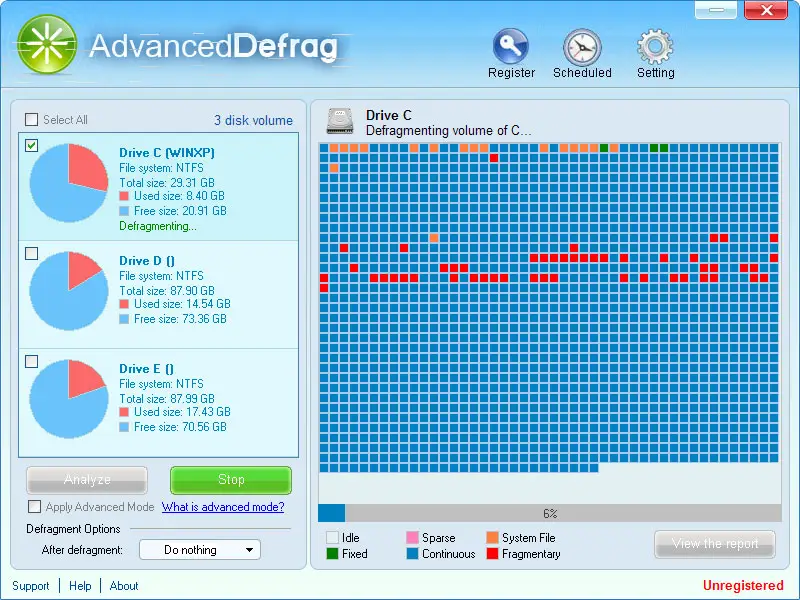This screenshot has height=600, width=800.
Task: Click the 3 disk volume label
Action: pos(254,120)
